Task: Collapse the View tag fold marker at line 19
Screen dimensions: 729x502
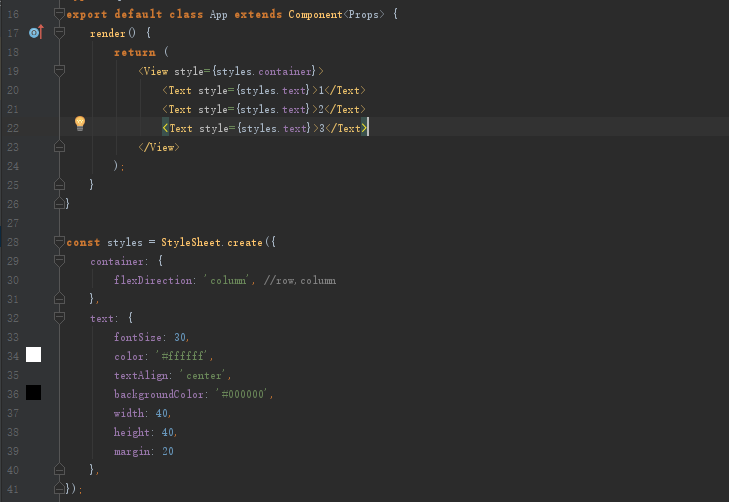Action: coord(59,71)
